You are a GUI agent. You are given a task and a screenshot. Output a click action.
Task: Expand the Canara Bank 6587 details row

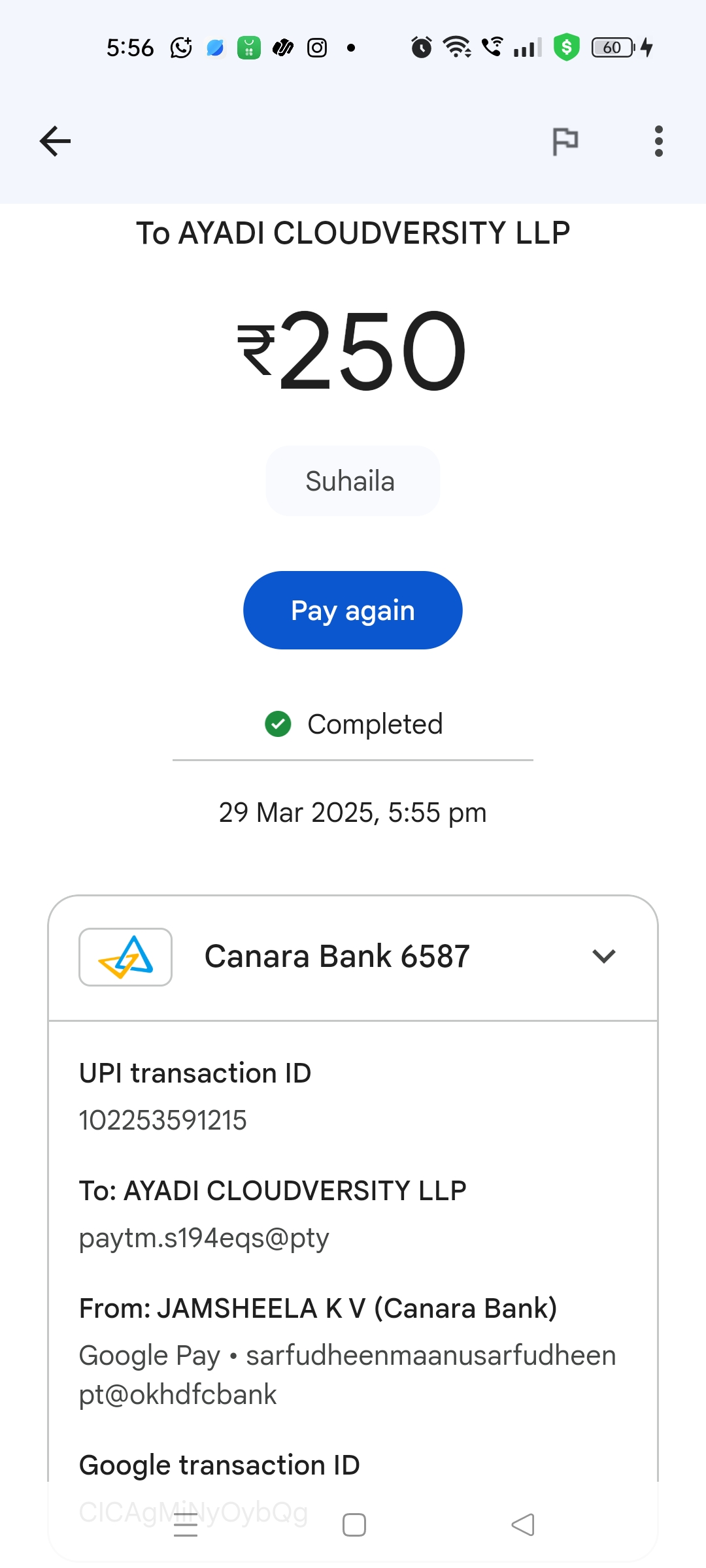[x=337, y=956]
